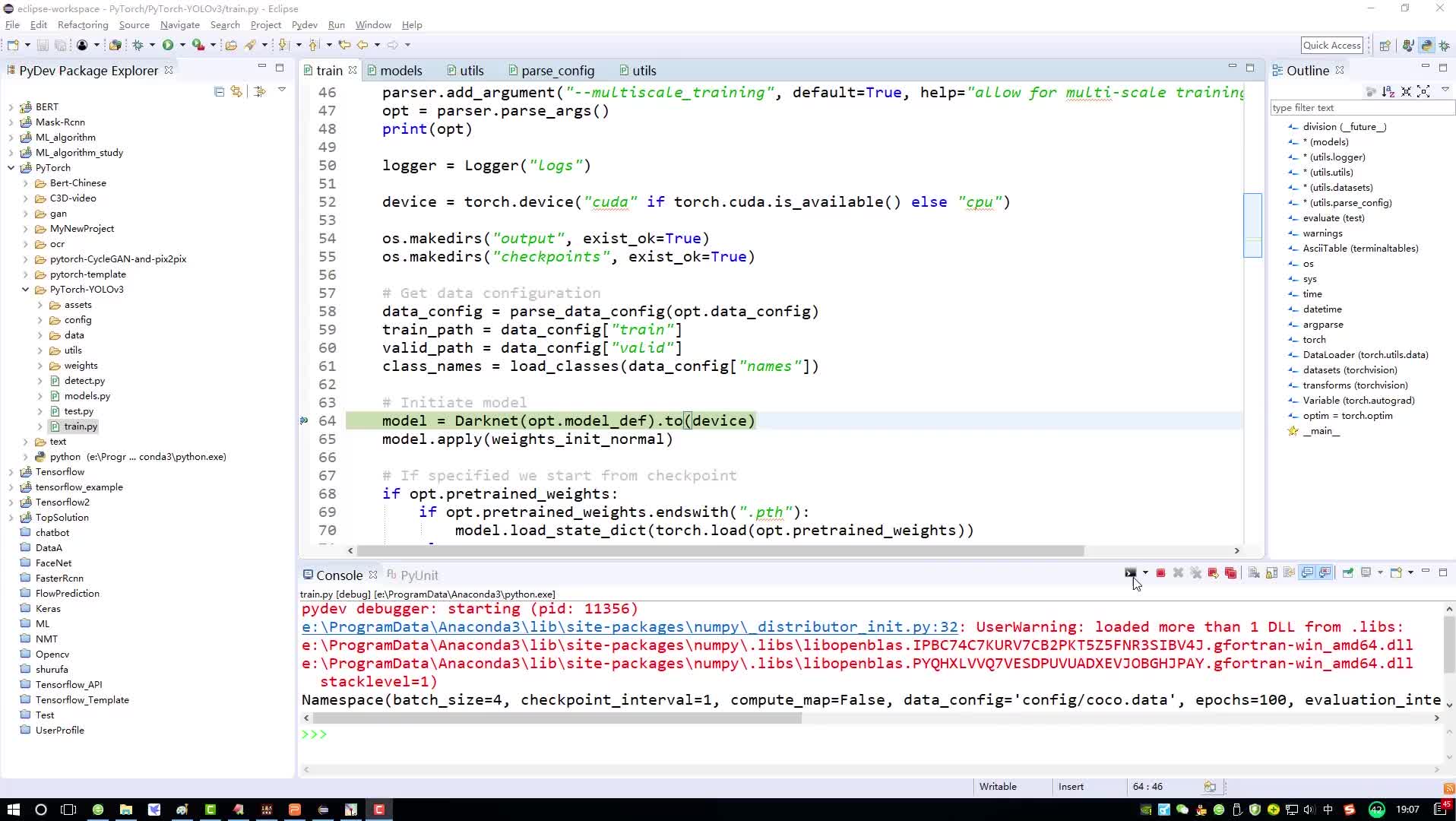Click Terminate and Relaunch console icon

click(1214, 573)
